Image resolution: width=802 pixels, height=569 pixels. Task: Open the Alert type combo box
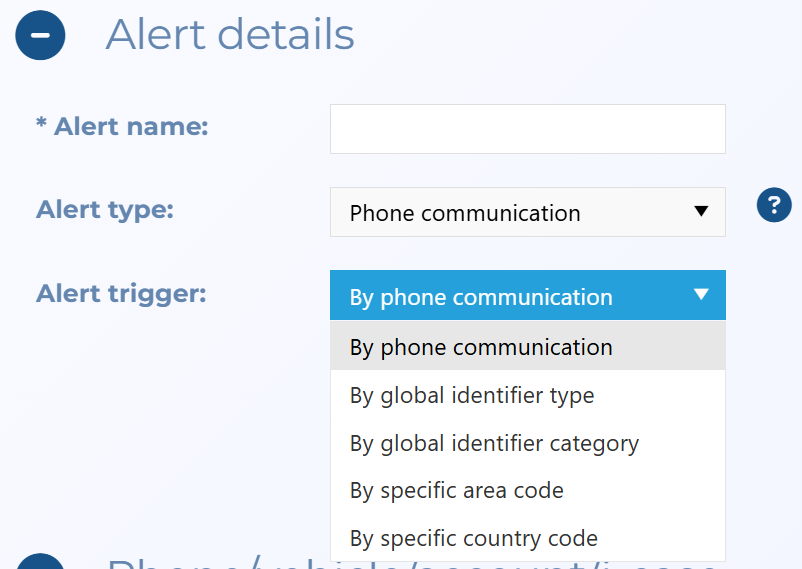[x=527, y=212]
